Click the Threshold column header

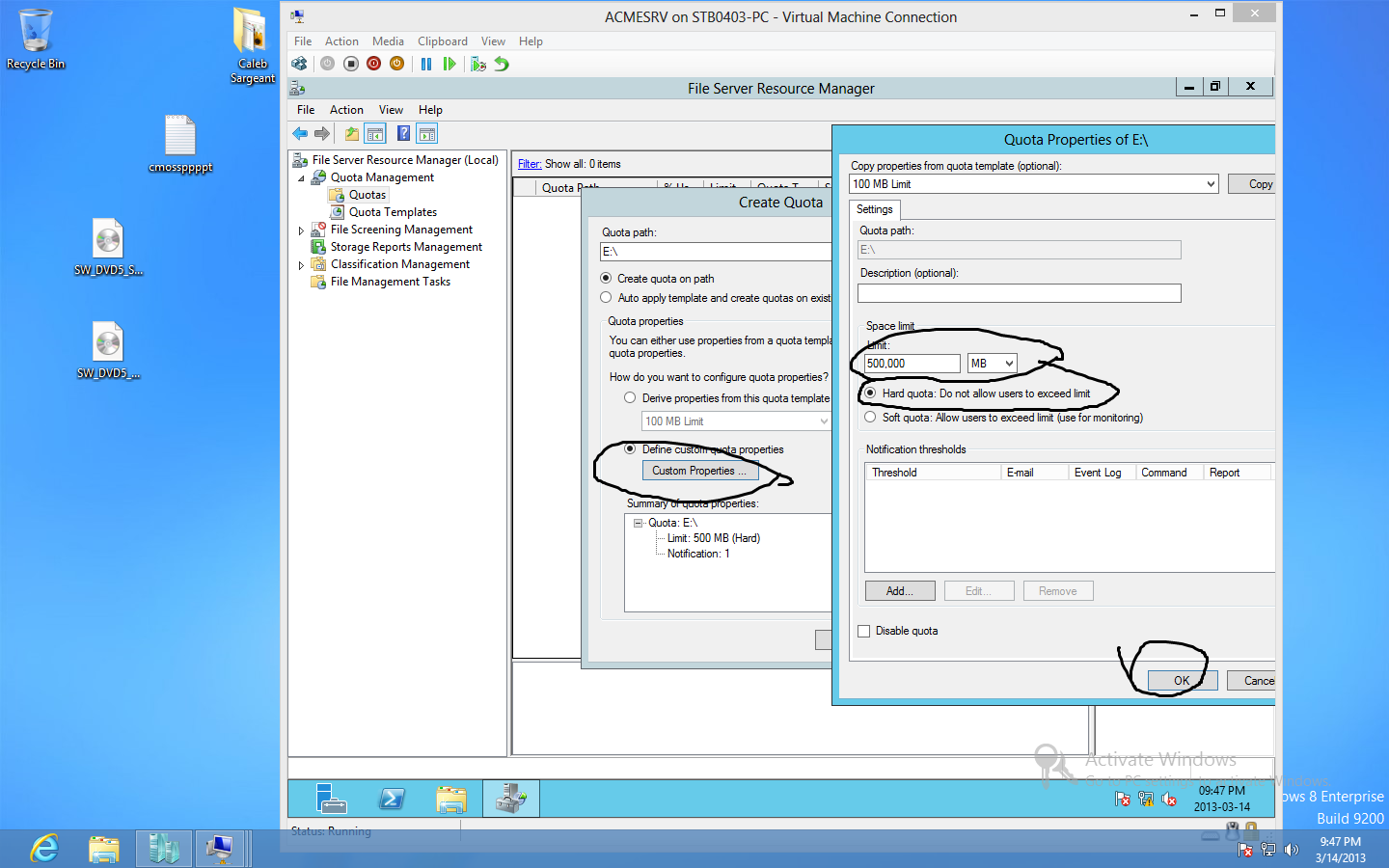(933, 473)
